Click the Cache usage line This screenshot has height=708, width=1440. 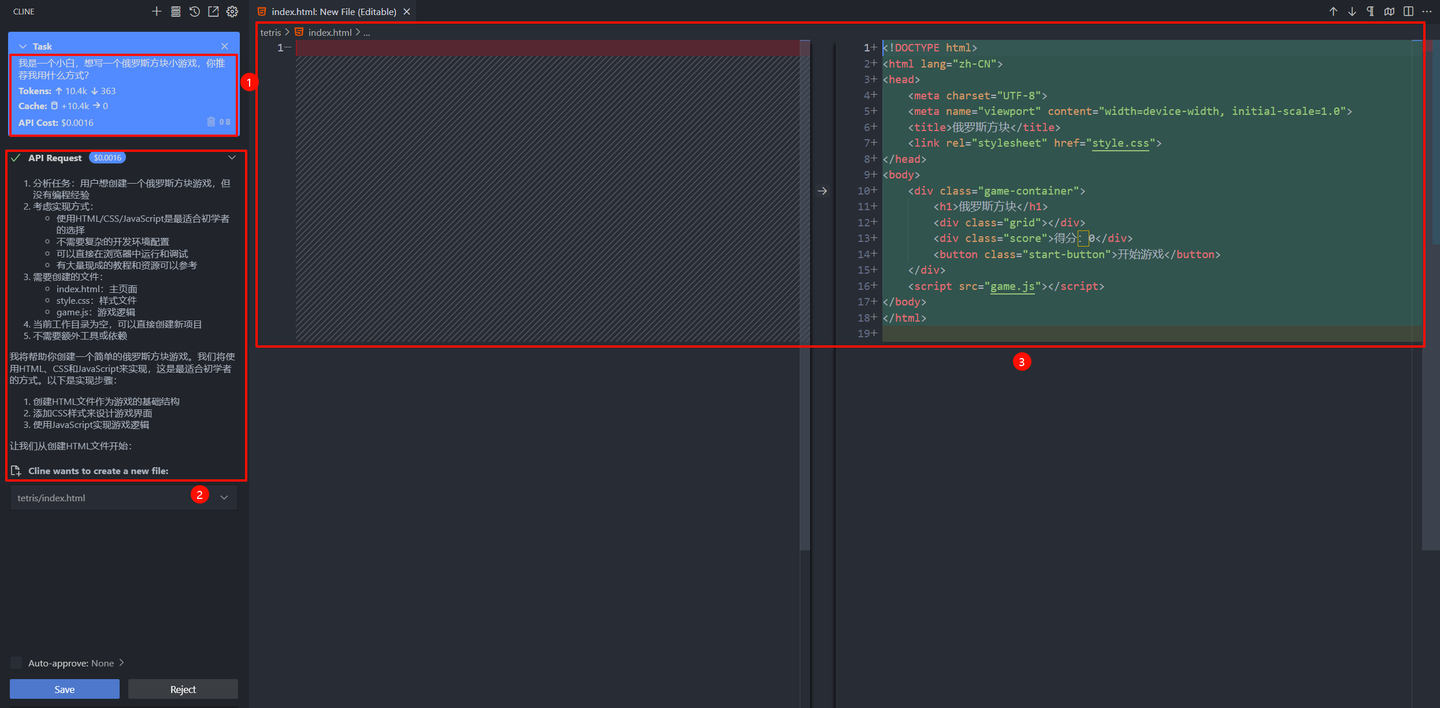[x=63, y=106]
